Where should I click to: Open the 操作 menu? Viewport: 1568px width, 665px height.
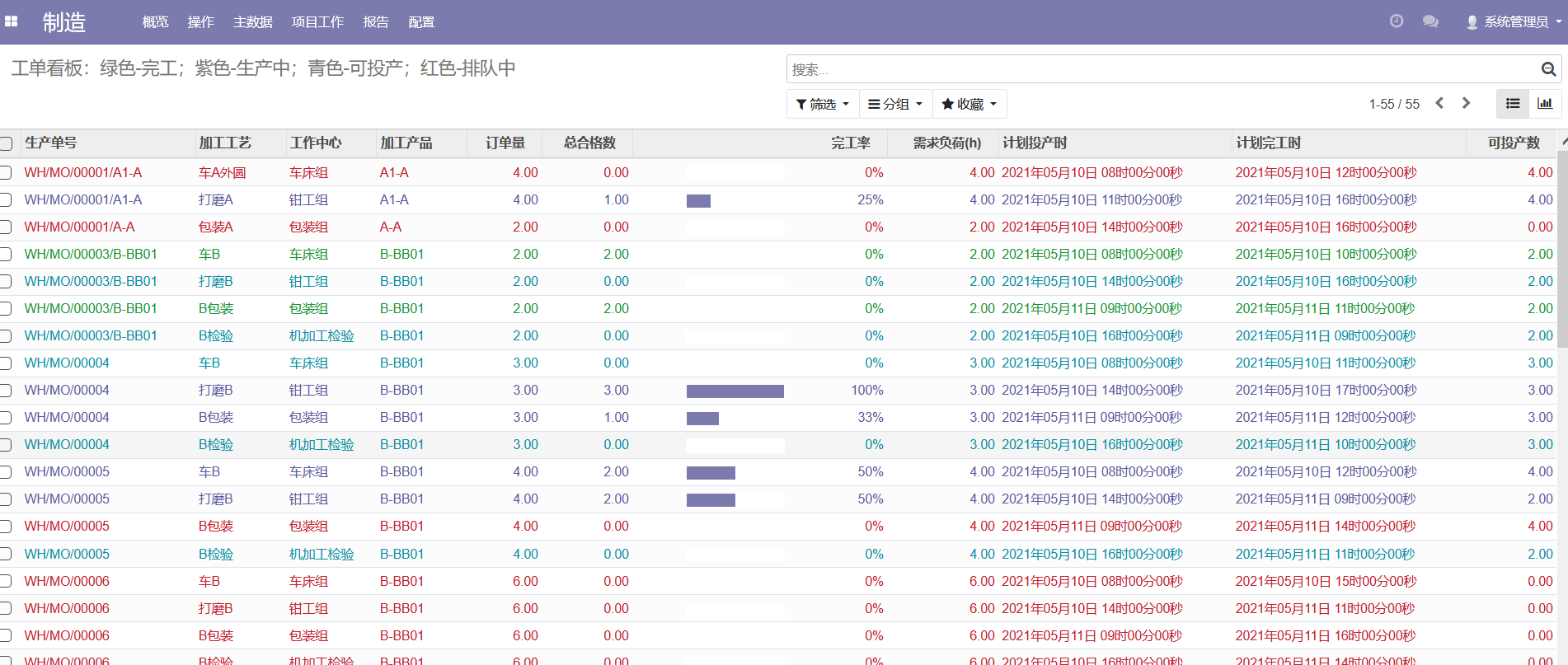200,22
